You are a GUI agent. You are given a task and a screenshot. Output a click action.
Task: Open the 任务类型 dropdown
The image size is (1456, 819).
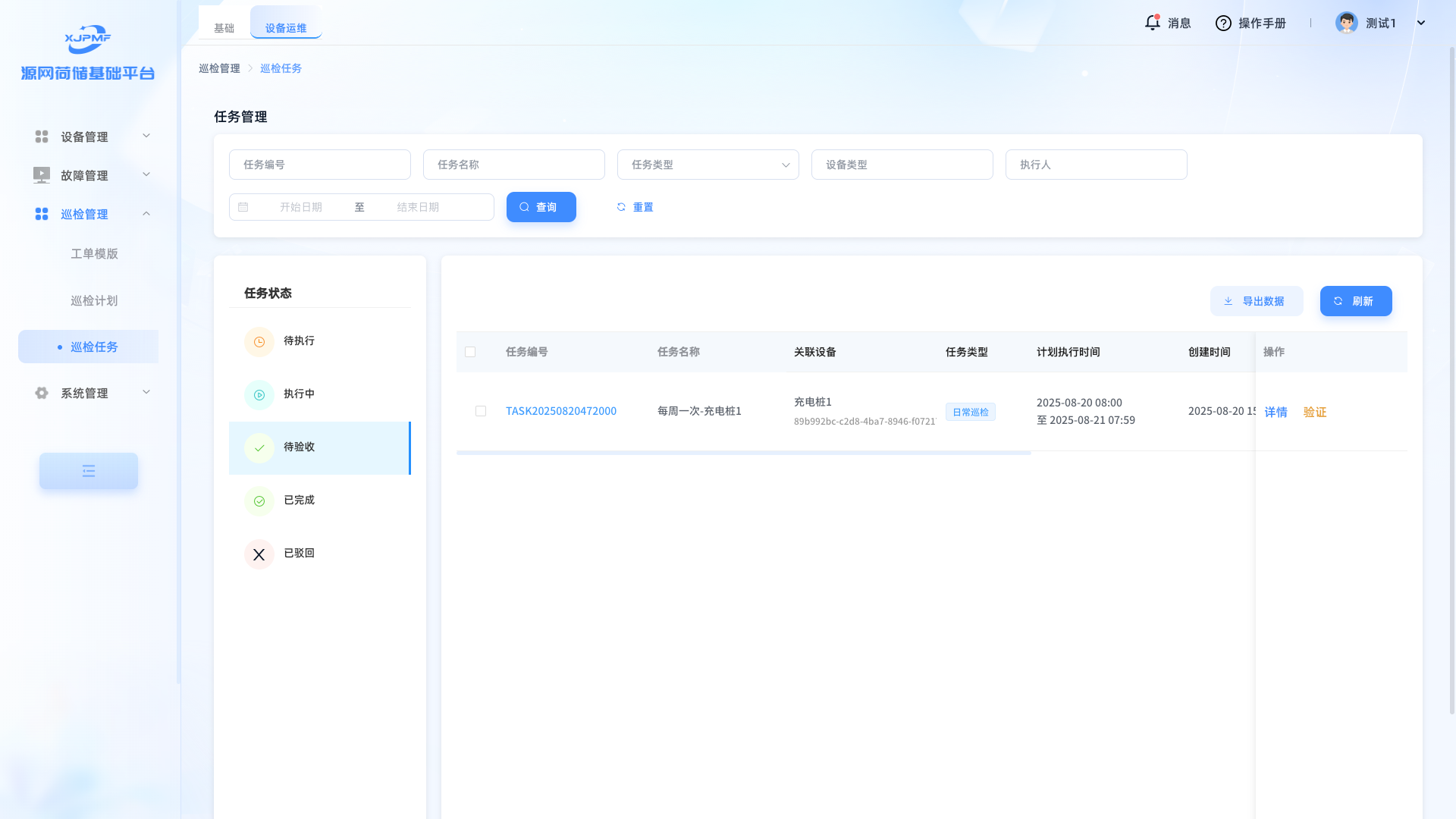click(708, 165)
